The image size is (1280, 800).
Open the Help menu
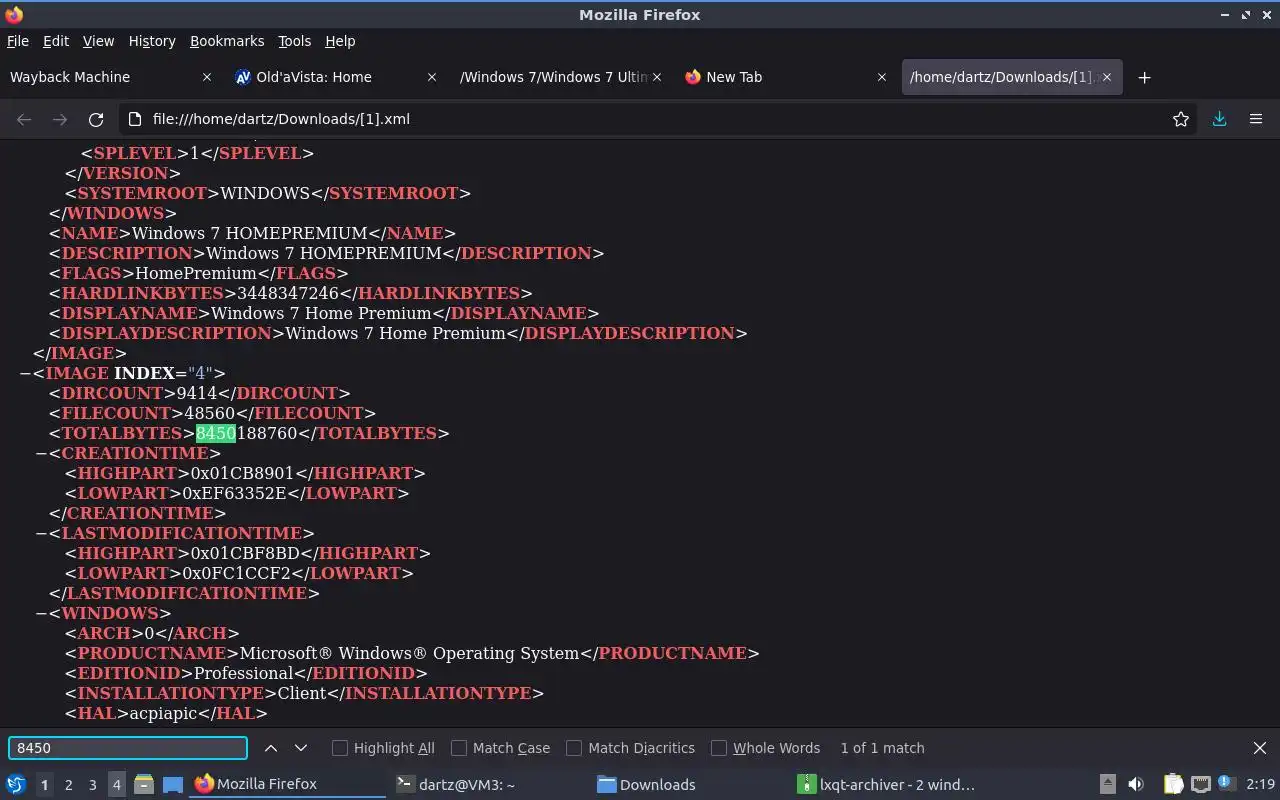(x=340, y=41)
